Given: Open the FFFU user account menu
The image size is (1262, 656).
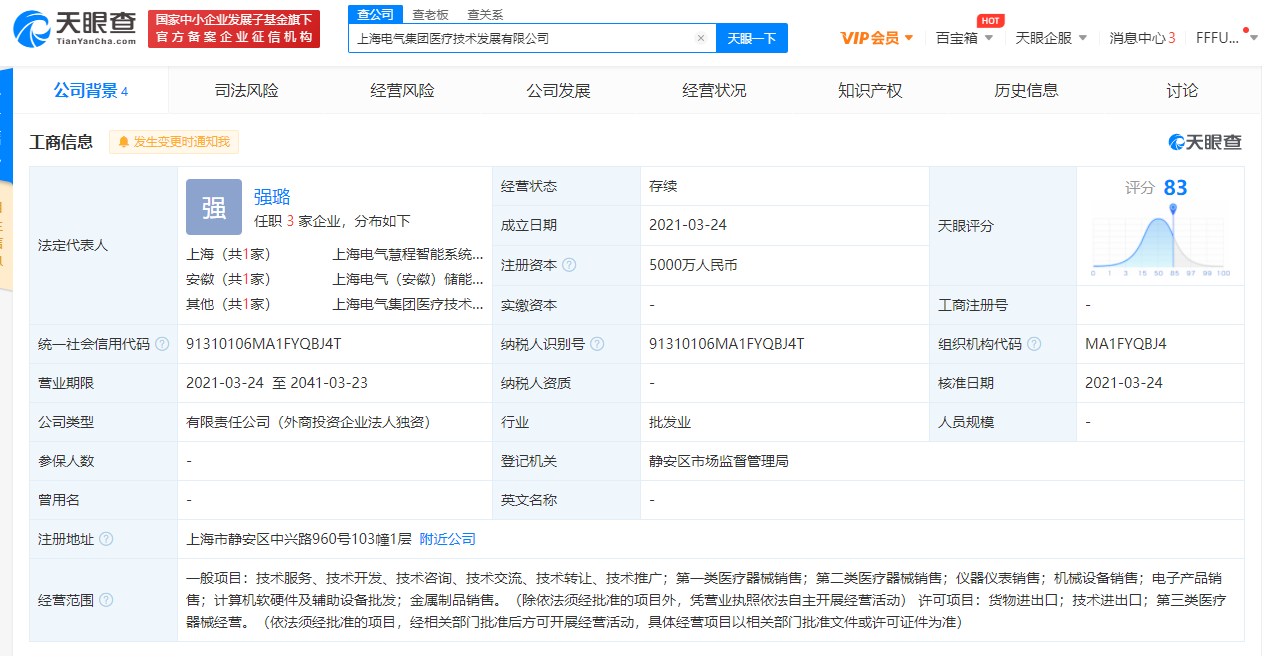Looking at the screenshot, I should pyautogui.click(x=1228, y=38).
